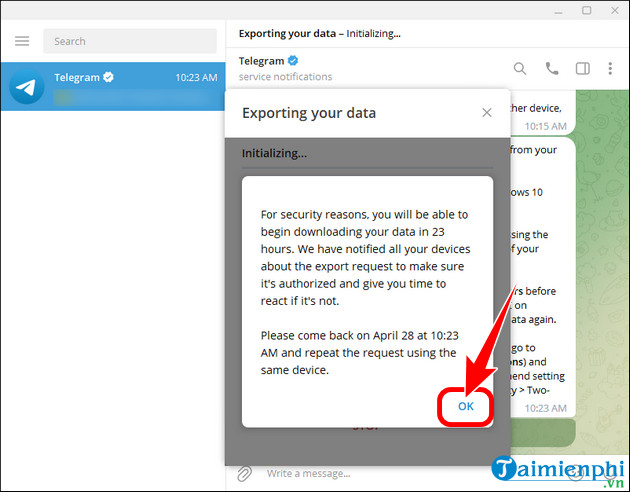Image resolution: width=630 pixels, height=492 pixels.
Task: Click the verified badge in the chat list
Action: click(107, 77)
